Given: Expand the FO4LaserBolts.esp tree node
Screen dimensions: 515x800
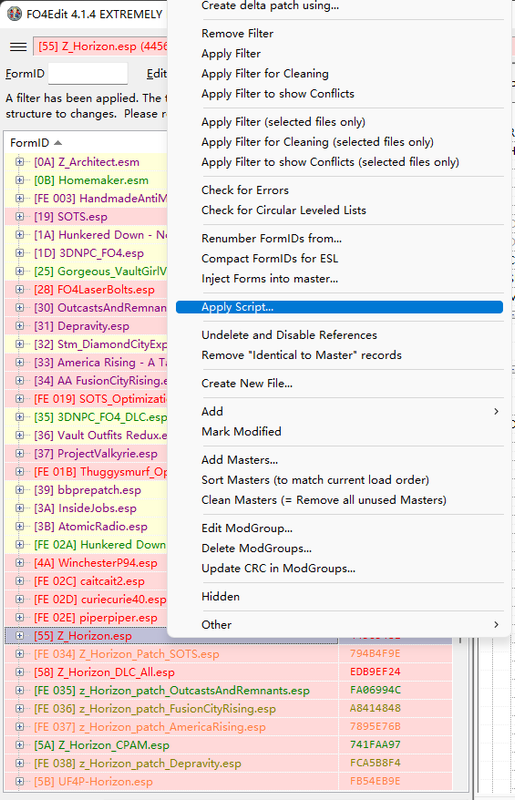Looking at the screenshot, I should tap(19, 289).
